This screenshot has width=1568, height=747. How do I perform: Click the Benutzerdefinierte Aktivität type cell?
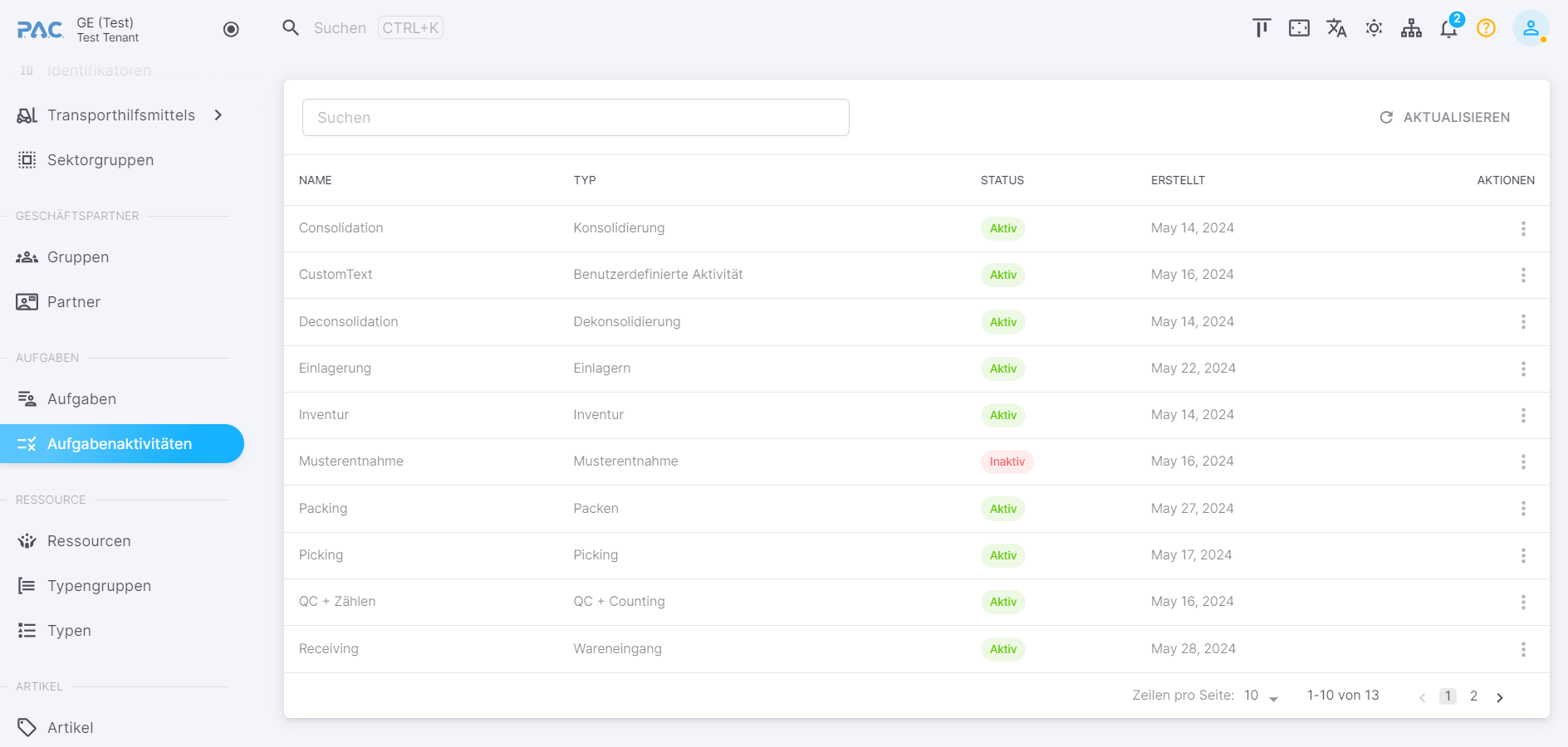(x=658, y=275)
